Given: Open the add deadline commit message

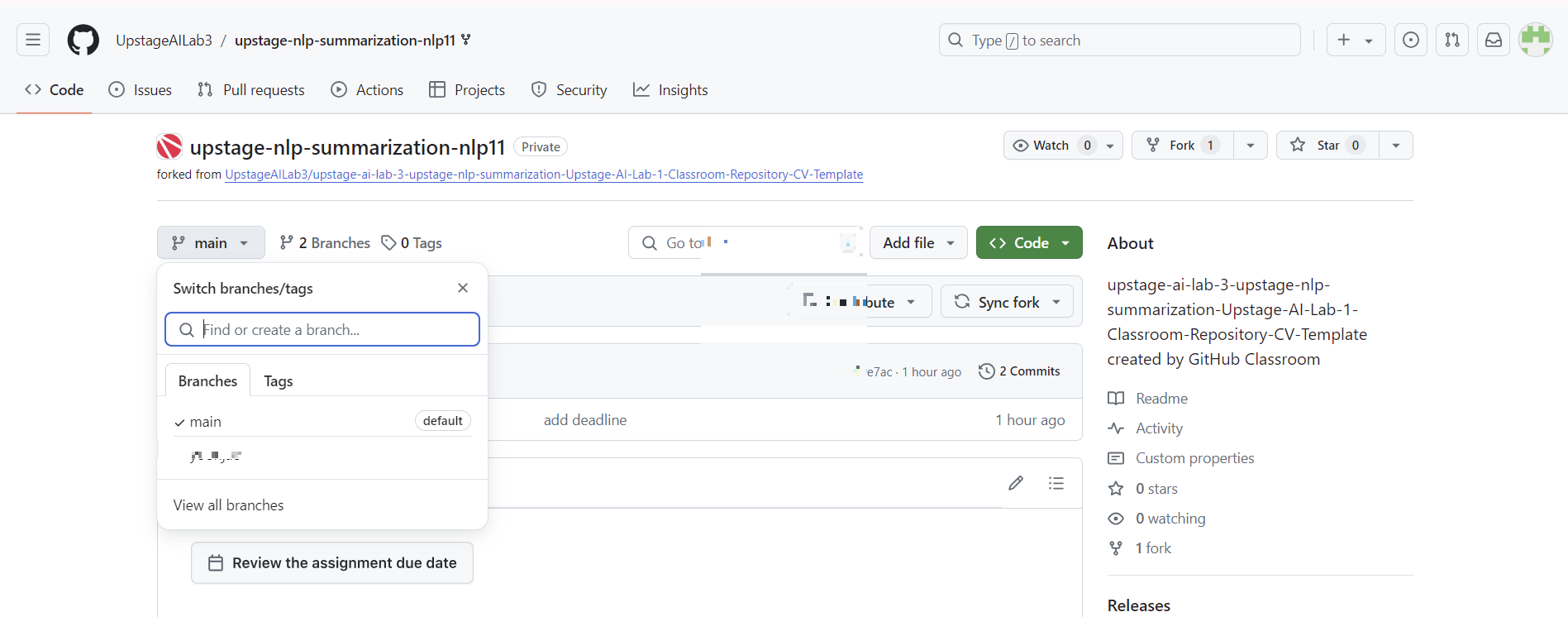Looking at the screenshot, I should 585,420.
